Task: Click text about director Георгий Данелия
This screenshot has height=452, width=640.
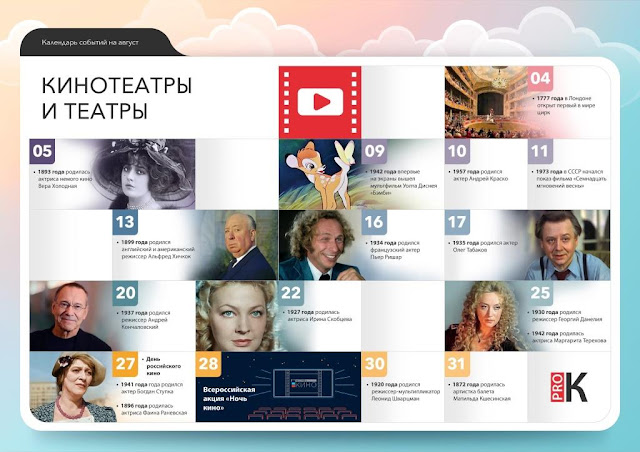Action: coord(566,316)
